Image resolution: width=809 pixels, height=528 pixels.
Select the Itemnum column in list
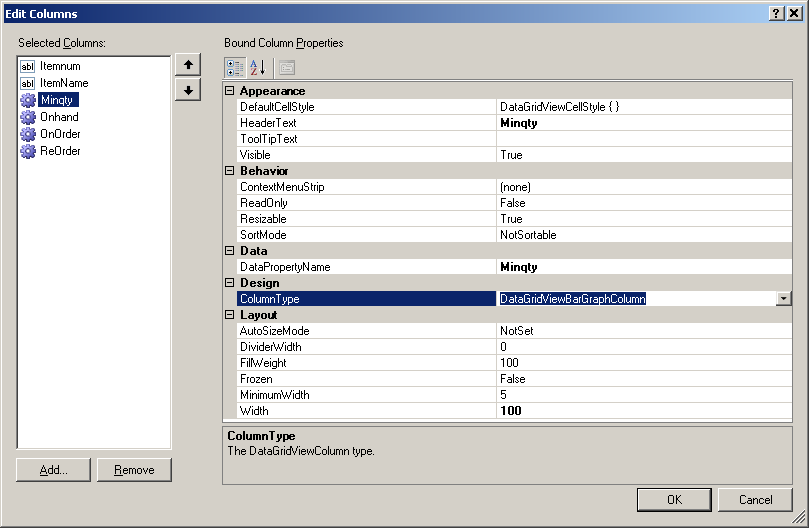(x=59, y=66)
